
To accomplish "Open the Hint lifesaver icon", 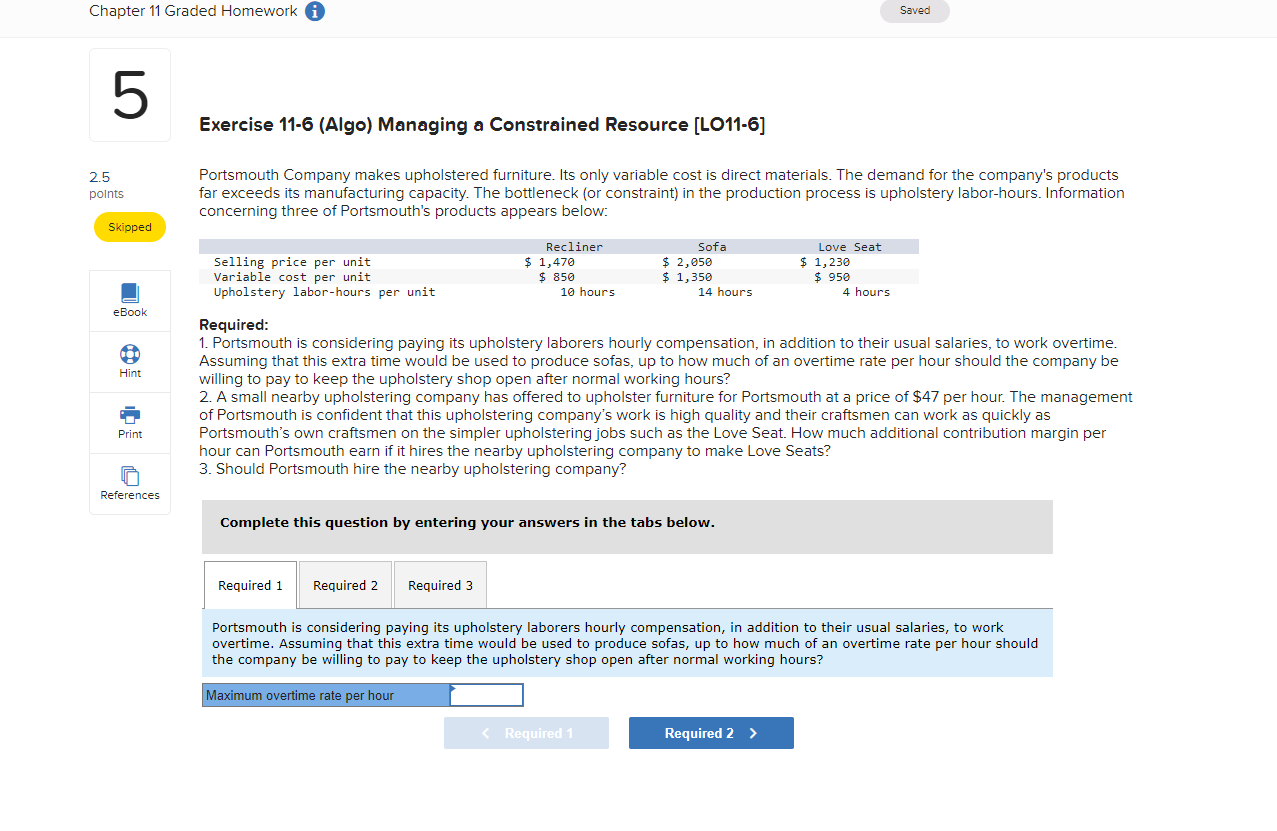I will click(130, 354).
